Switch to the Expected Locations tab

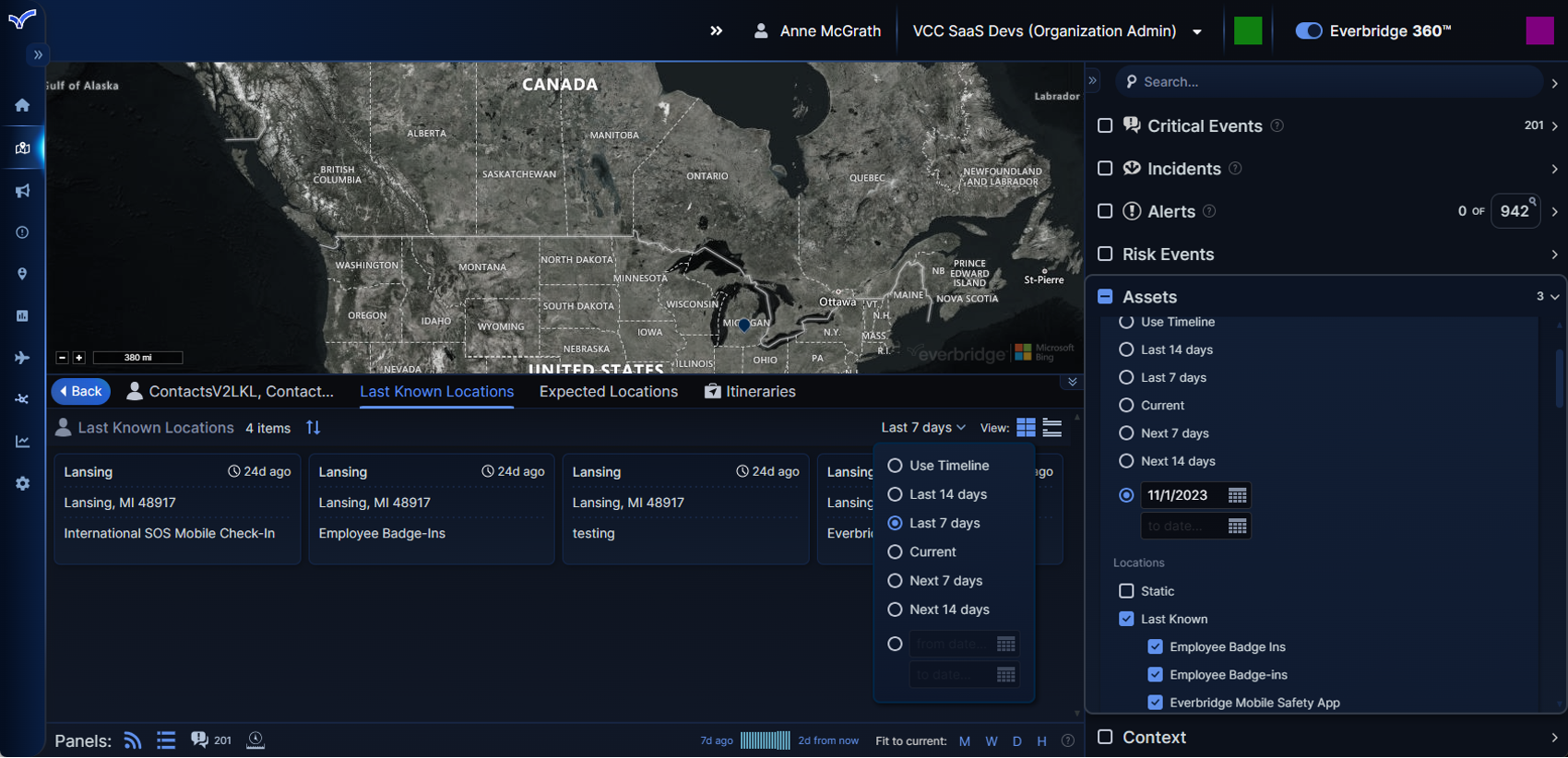click(x=608, y=392)
